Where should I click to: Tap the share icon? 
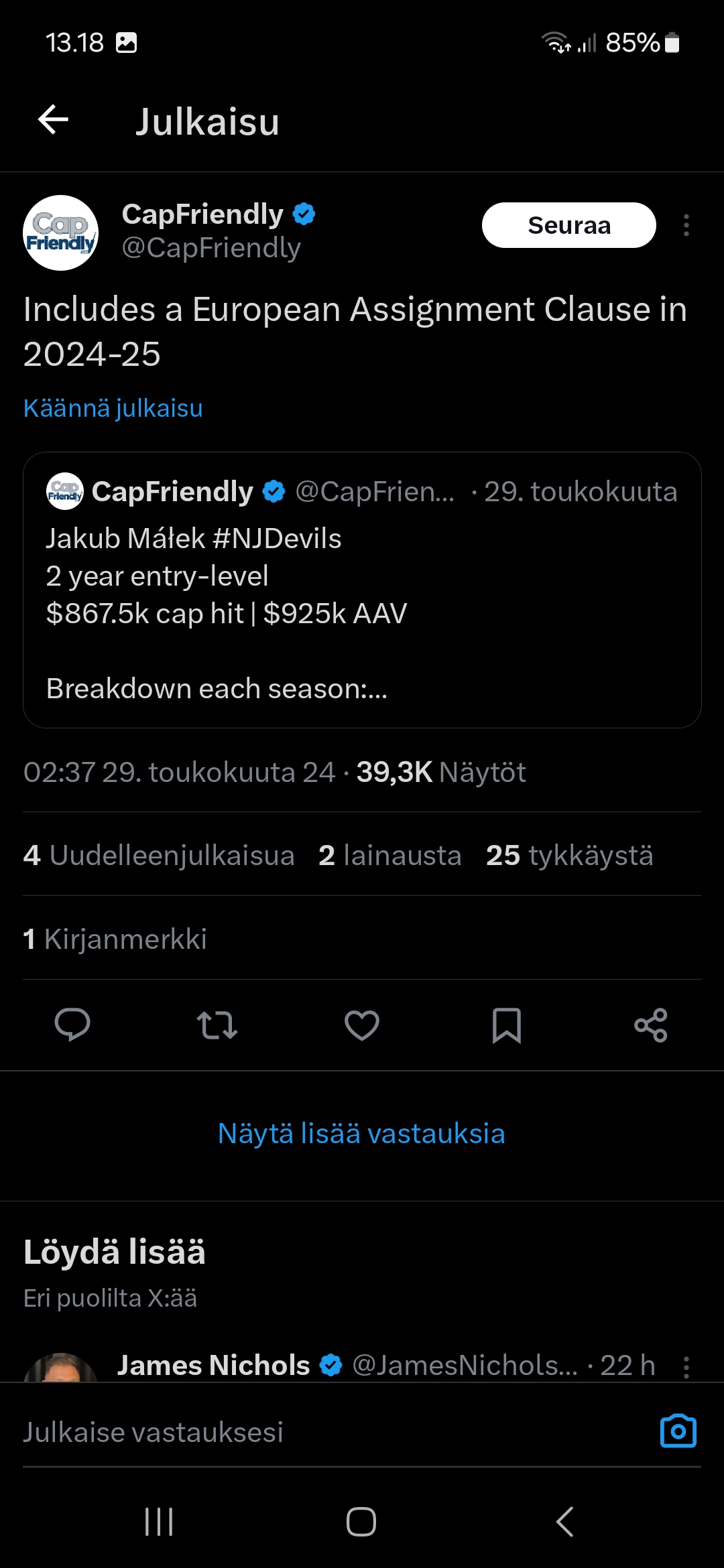[651, 1025]
